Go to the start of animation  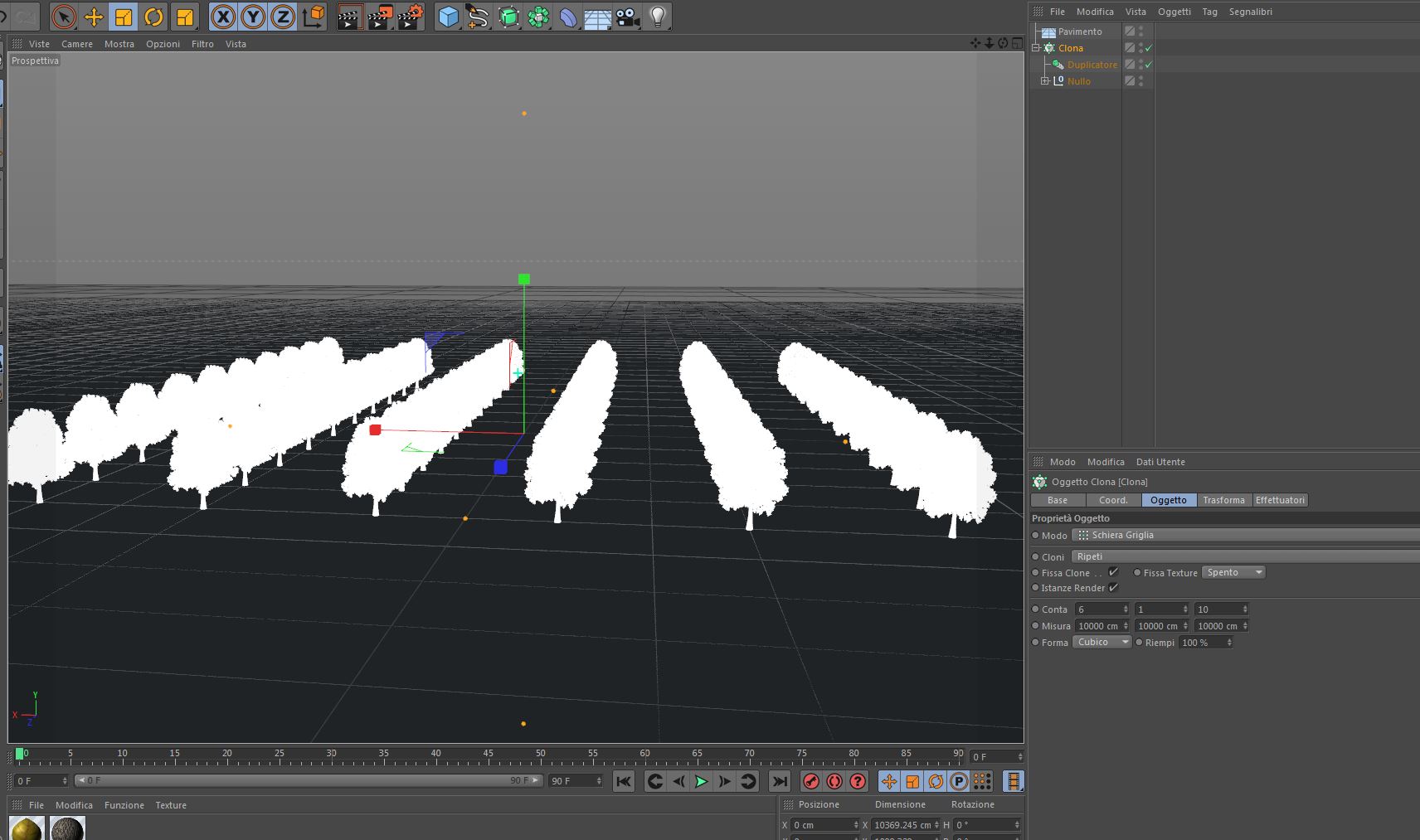[x=624, y=781]
